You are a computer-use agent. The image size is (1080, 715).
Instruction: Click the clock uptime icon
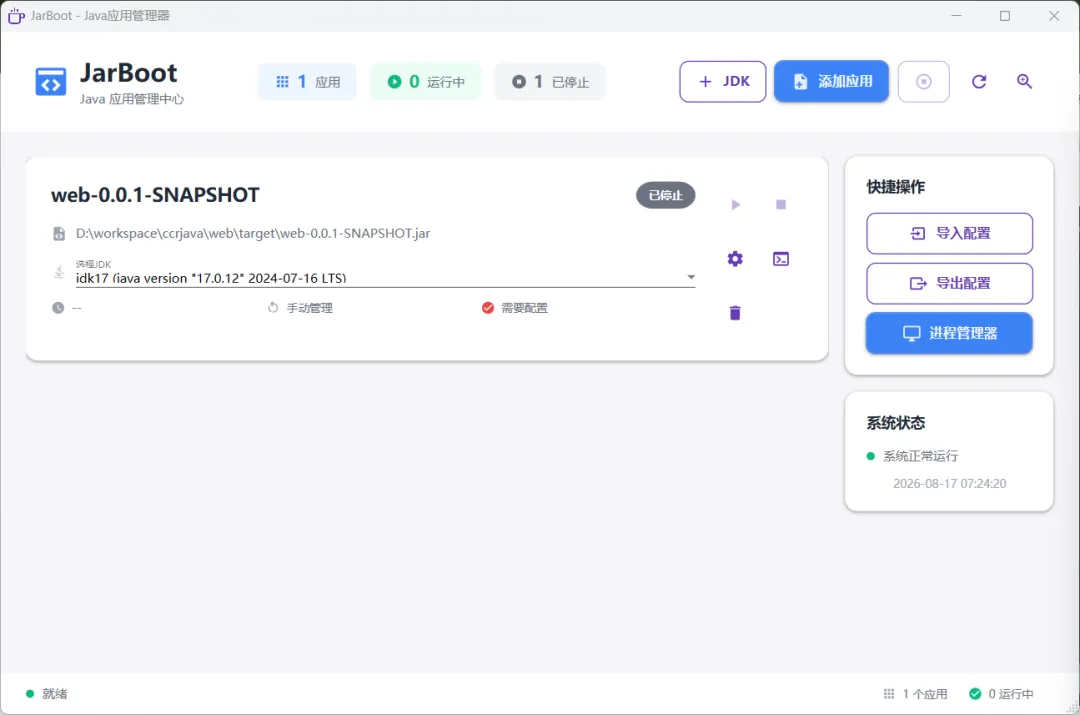pyautogui.click(x=58, y=308)
